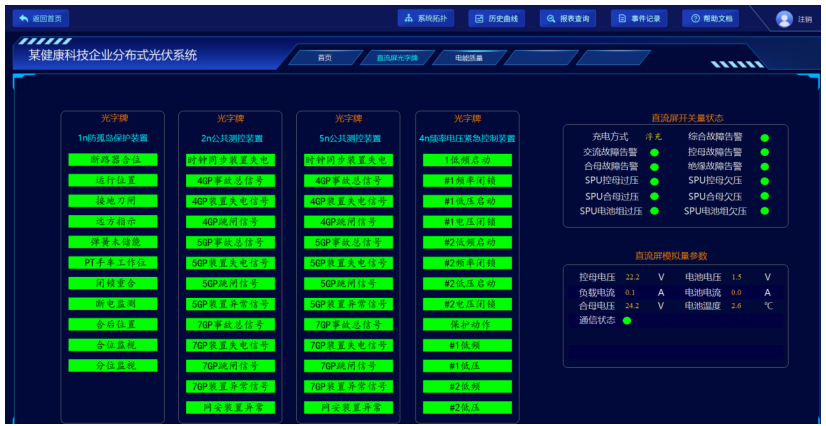Click 控母电压 value 22.2

click(632, 277)
